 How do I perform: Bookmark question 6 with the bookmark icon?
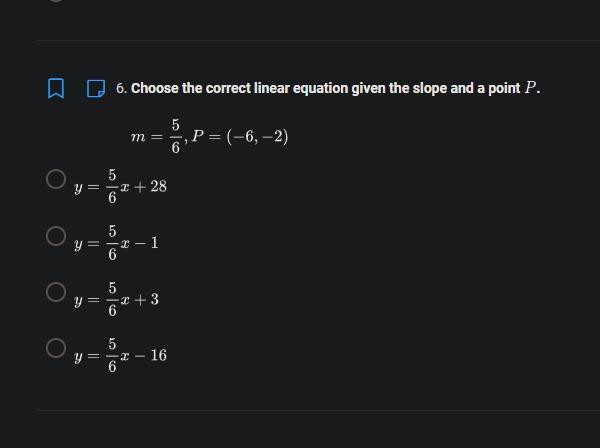click(x=56, y=88)
